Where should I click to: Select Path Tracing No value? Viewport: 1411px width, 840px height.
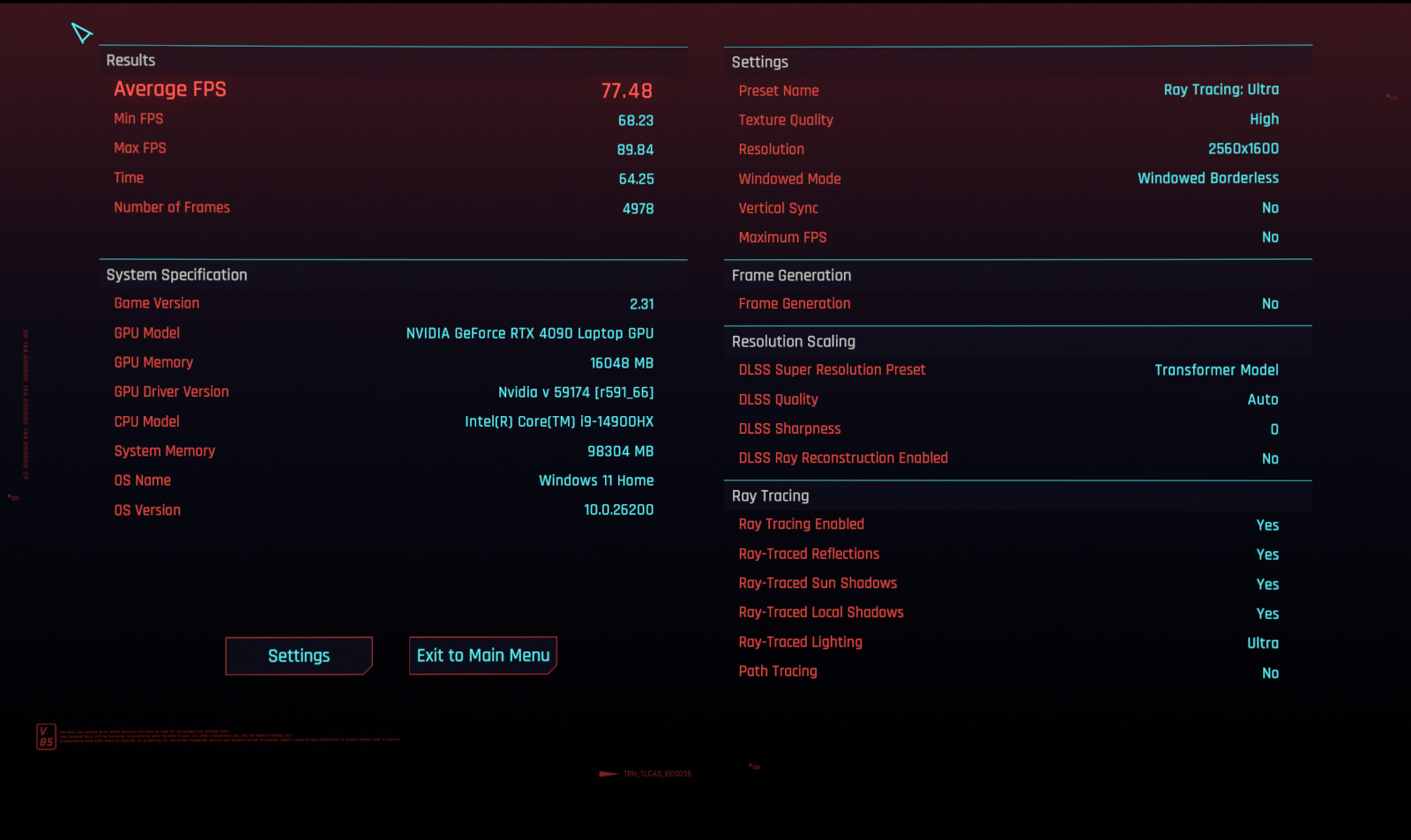point(1270,673)
